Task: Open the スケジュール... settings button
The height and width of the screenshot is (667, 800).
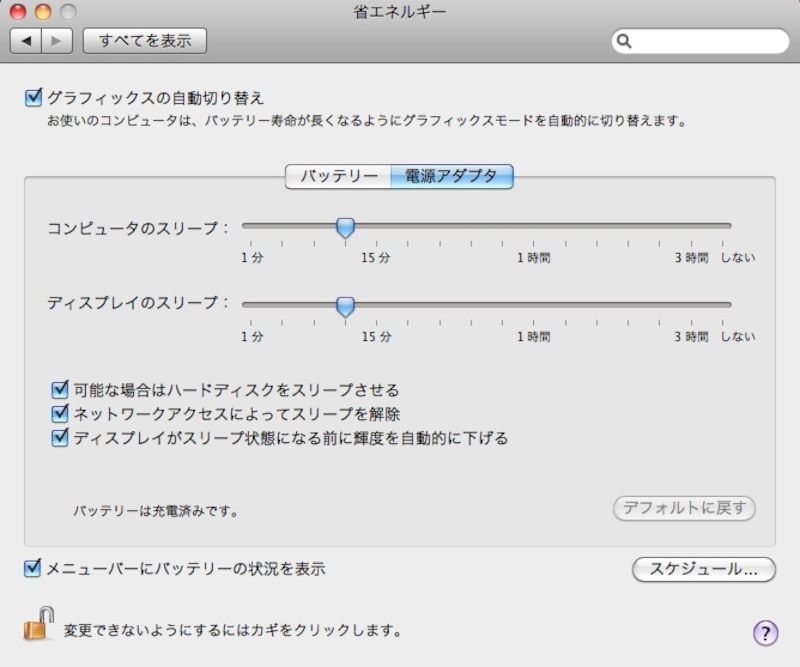Action: [x=704, y=569]
